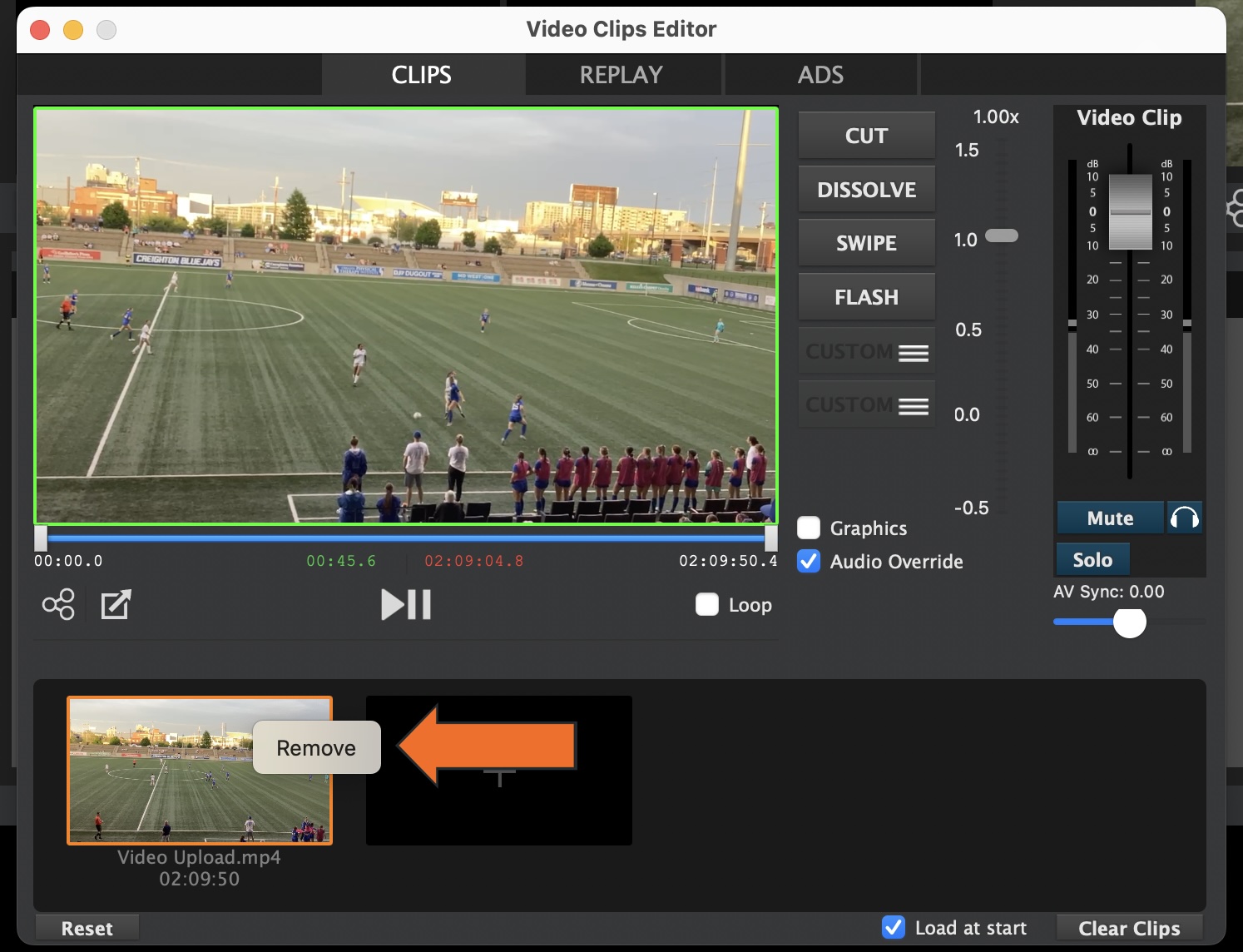The height and width of the screenshot is (952, 1243).
Task: Click the 02:09:50.4 end timecode
Action: (x=728, y=561)
